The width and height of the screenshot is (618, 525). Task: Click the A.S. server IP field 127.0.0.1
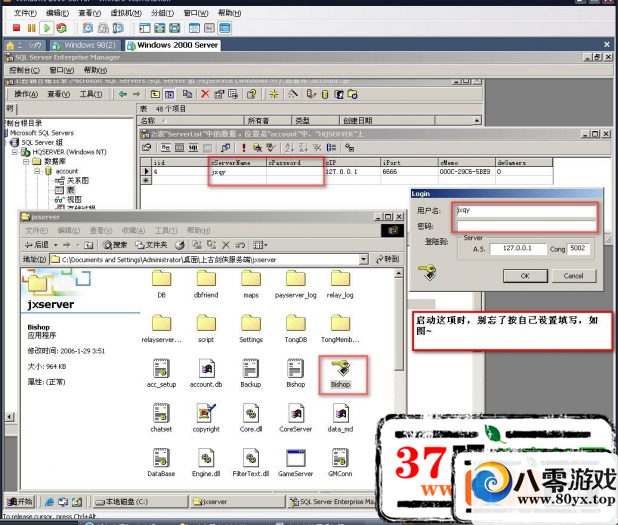pyautogui.click(x=518, y=249)
